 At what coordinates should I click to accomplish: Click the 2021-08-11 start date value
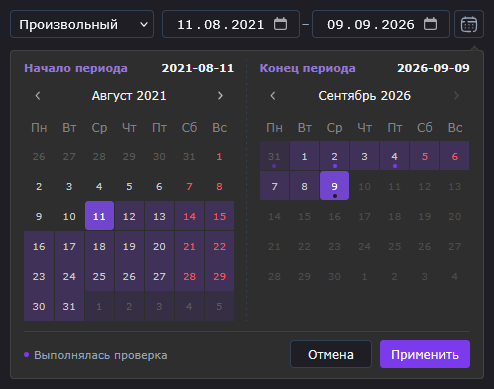[x=198, y=68]
